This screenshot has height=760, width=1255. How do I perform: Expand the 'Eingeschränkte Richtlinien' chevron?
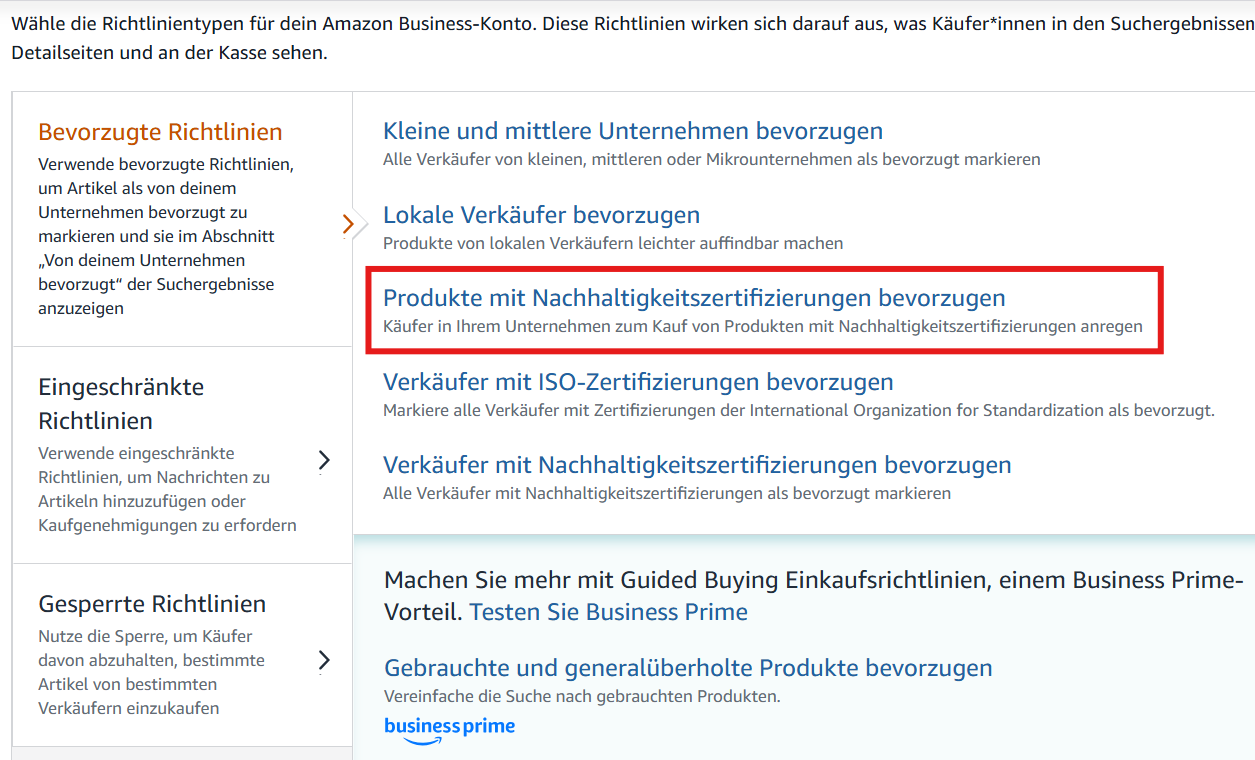coord(324,460)
